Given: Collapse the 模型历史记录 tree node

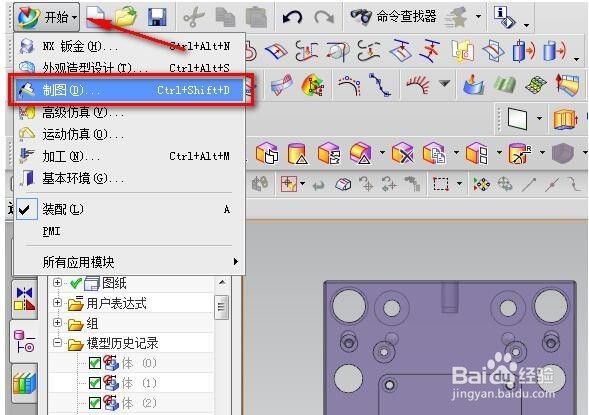Looking at the screenshot, I should 57,343.
